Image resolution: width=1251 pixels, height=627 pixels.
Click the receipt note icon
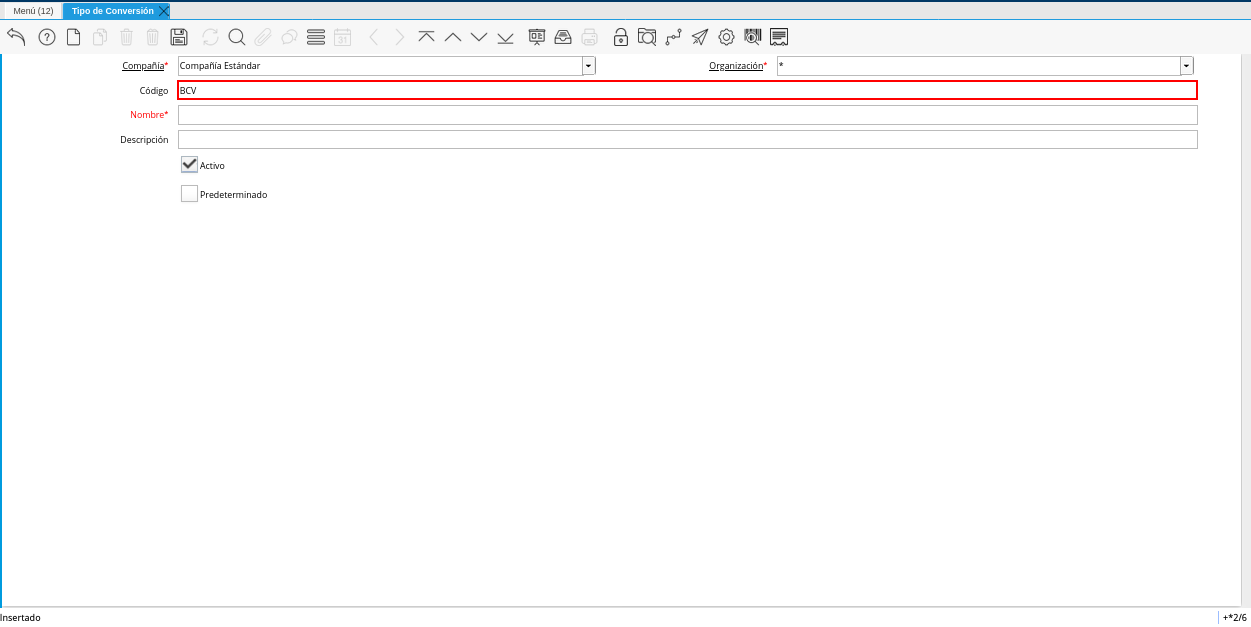tap(779, 37)
